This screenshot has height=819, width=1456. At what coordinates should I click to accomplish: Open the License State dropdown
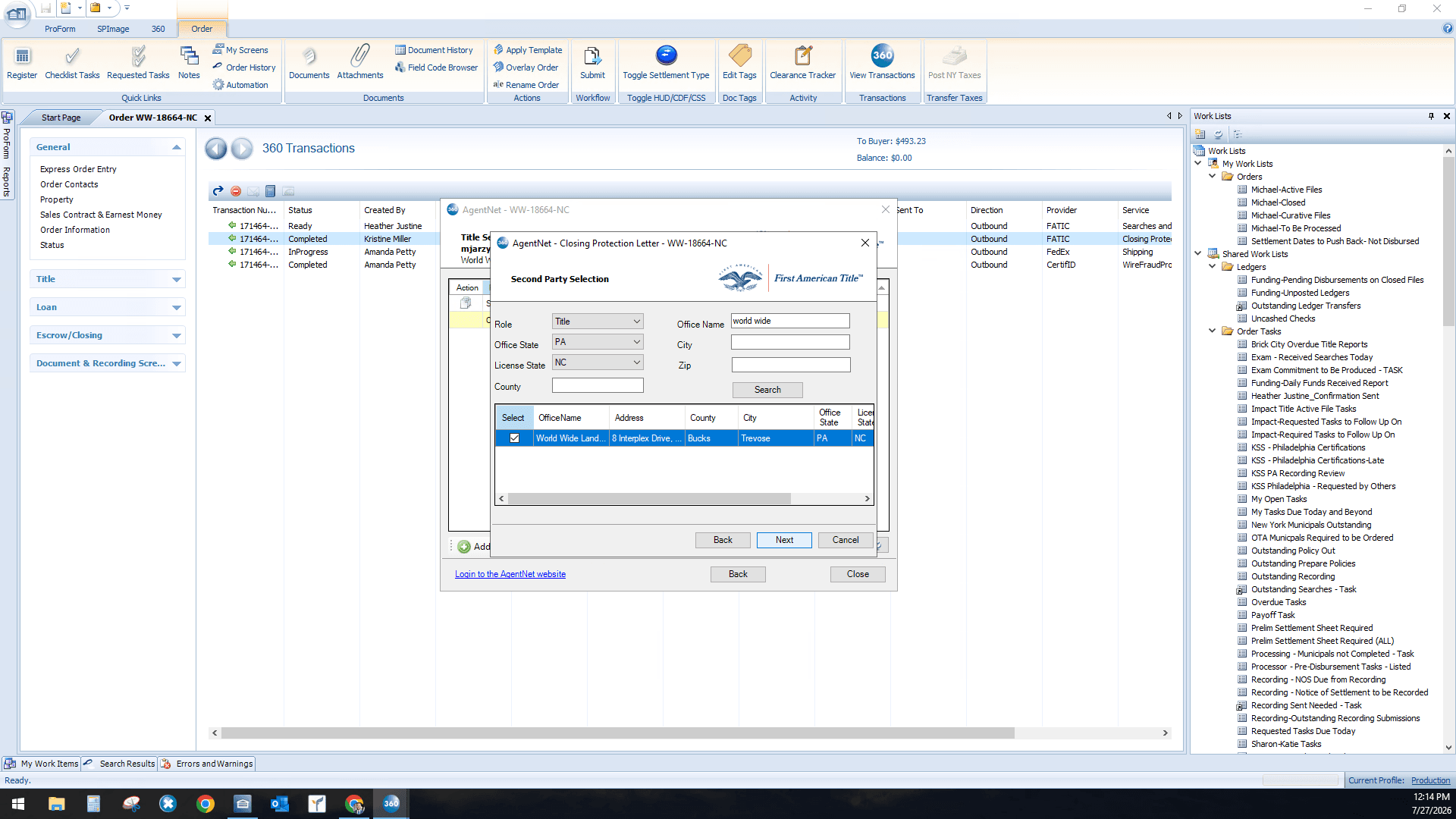coord(598,362)
